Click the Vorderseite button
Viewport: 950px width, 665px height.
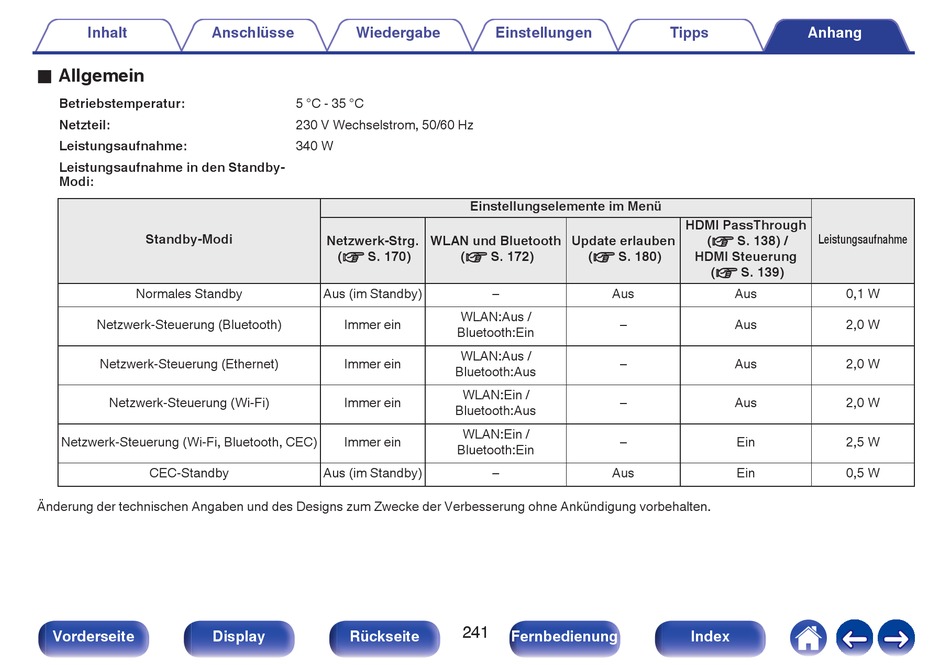click(x=93, y=638)
